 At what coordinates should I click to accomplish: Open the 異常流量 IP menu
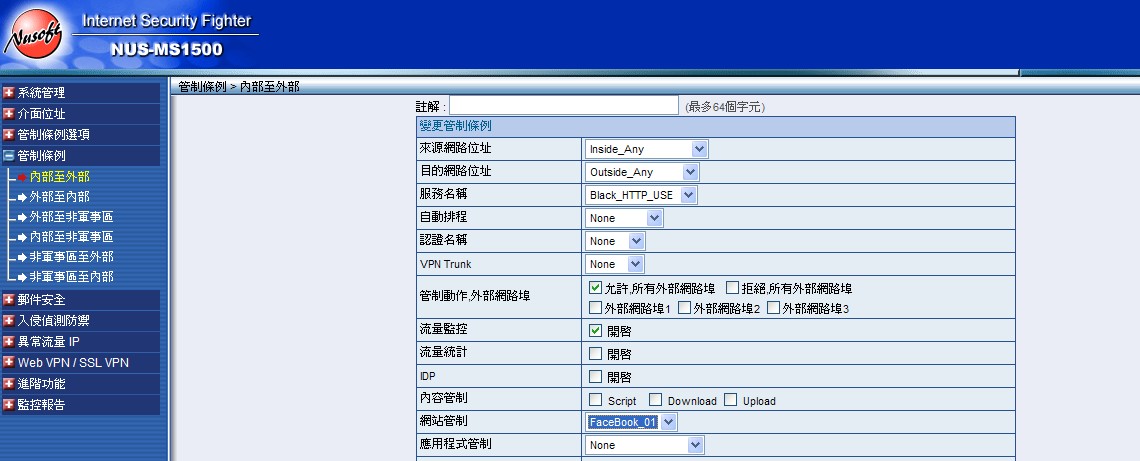49,341
